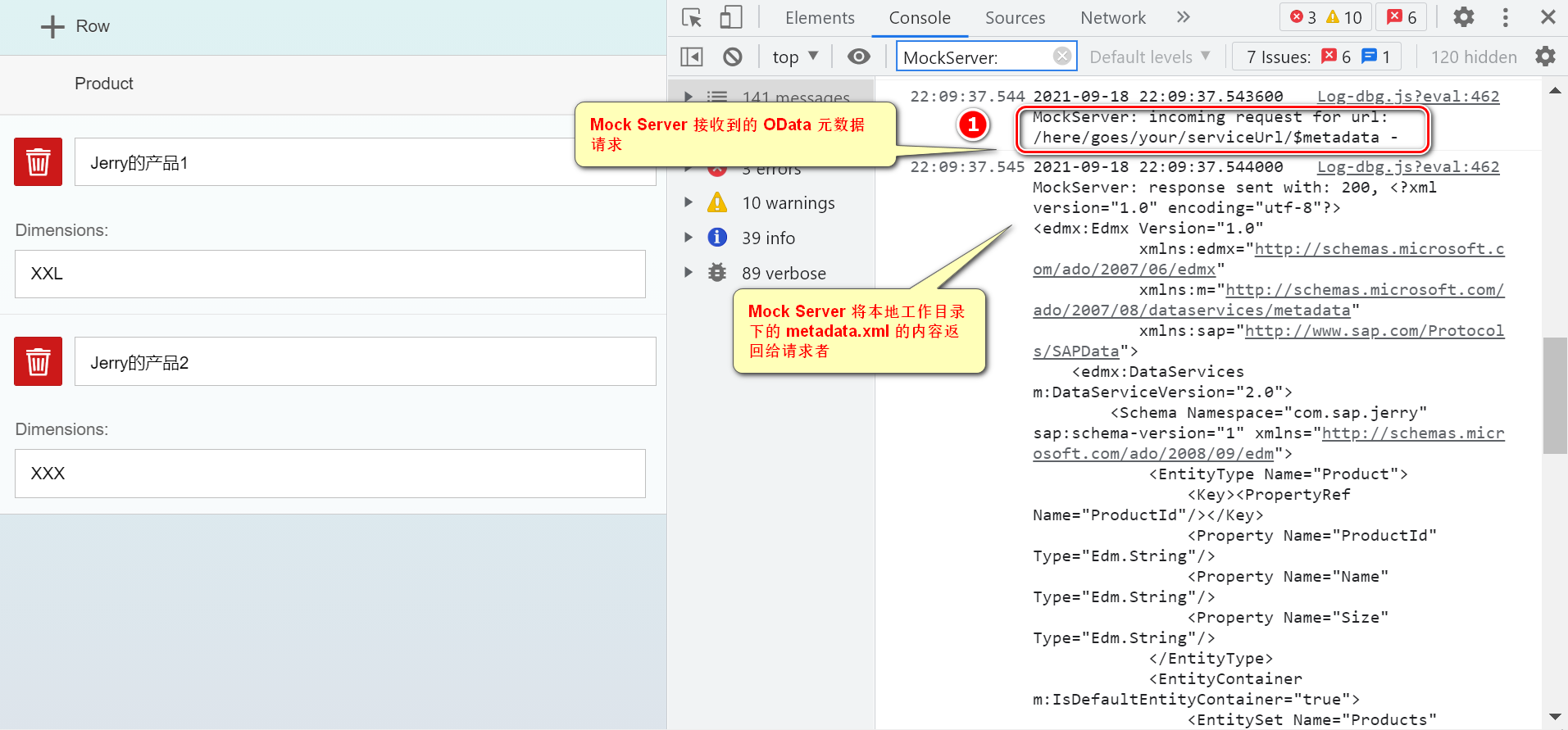
Task: Toggle the device toolbar icon
Action: coord(730,17)
